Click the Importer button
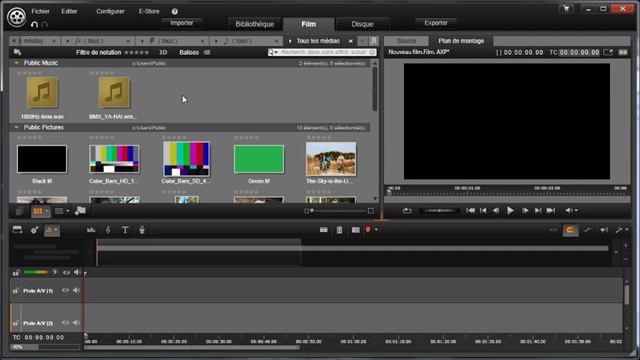Viewport: 640px width, 360px height. pos(182,23)
